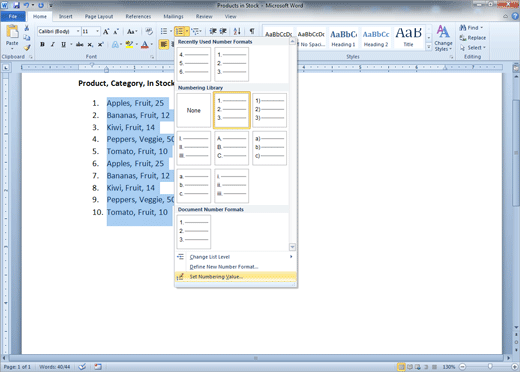520x372 pixels.
Task: Switch to the Mailings tab
Action: pos(173,16)
